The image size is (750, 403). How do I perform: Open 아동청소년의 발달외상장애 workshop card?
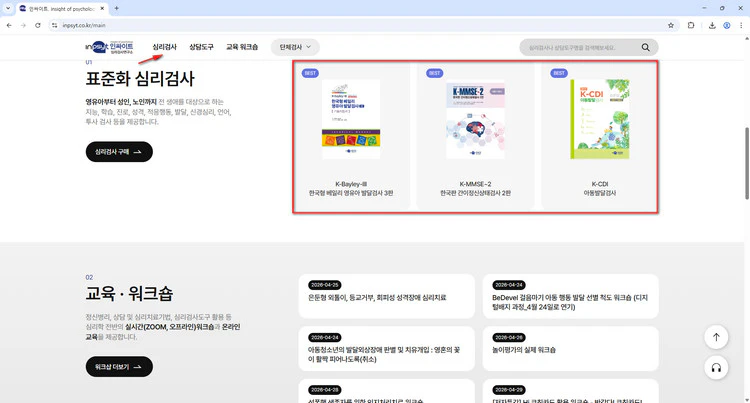pos(386,349)
